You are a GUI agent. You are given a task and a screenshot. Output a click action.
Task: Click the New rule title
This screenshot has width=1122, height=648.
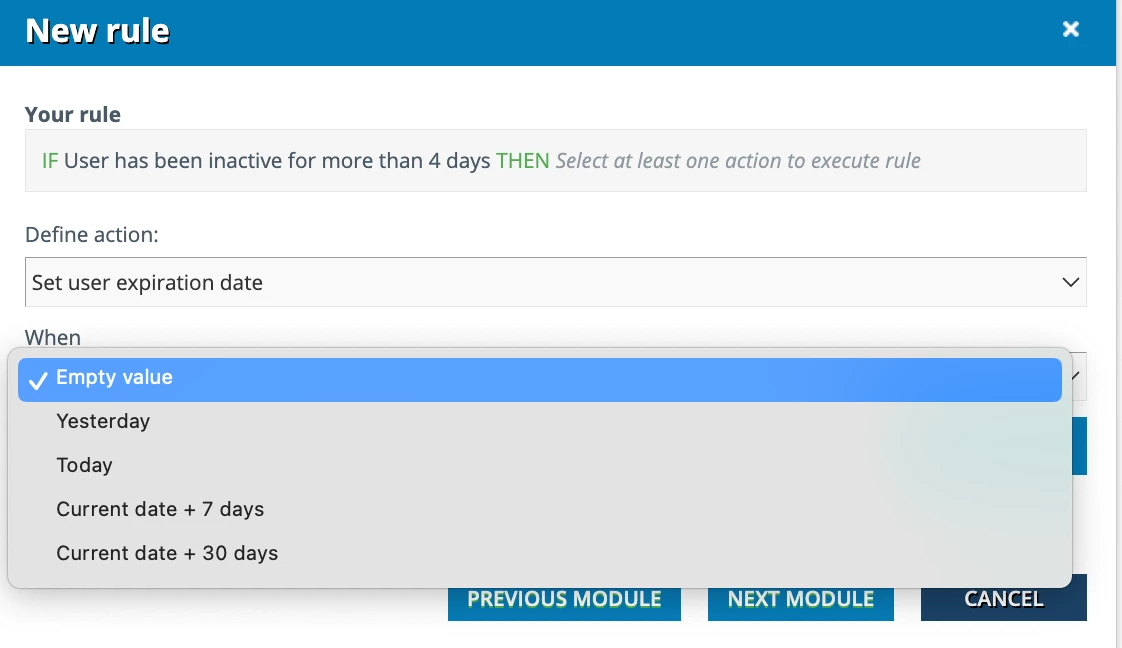point(98,31)
